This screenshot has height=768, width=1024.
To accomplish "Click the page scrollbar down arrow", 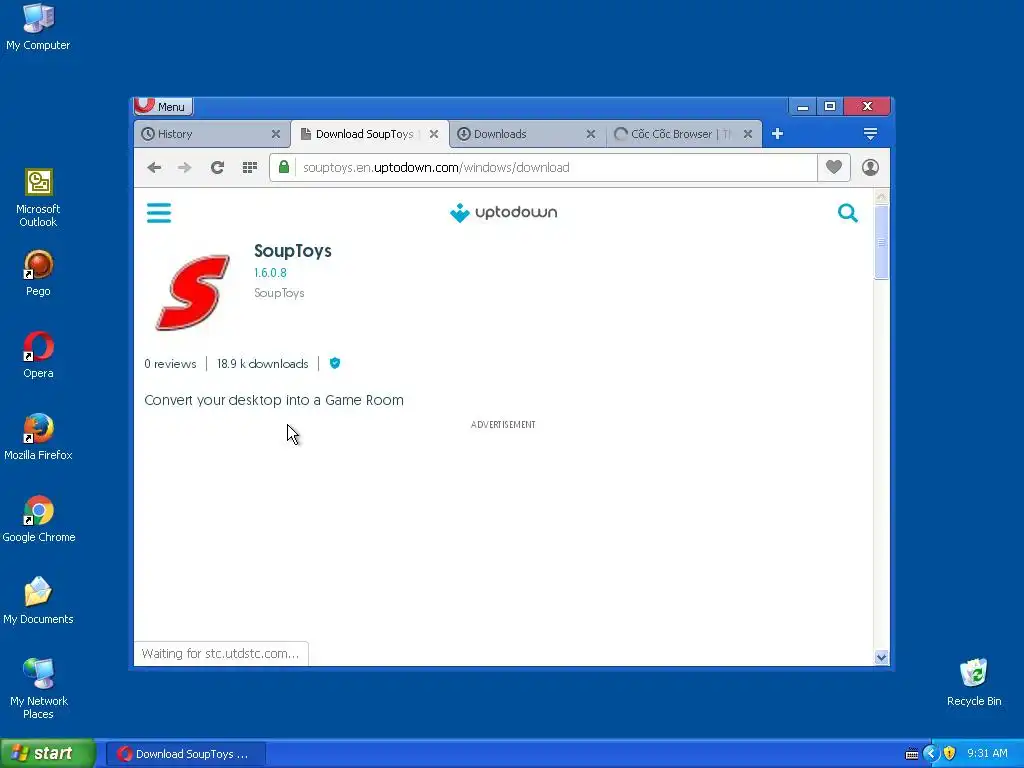I will [x=881, y=658].
